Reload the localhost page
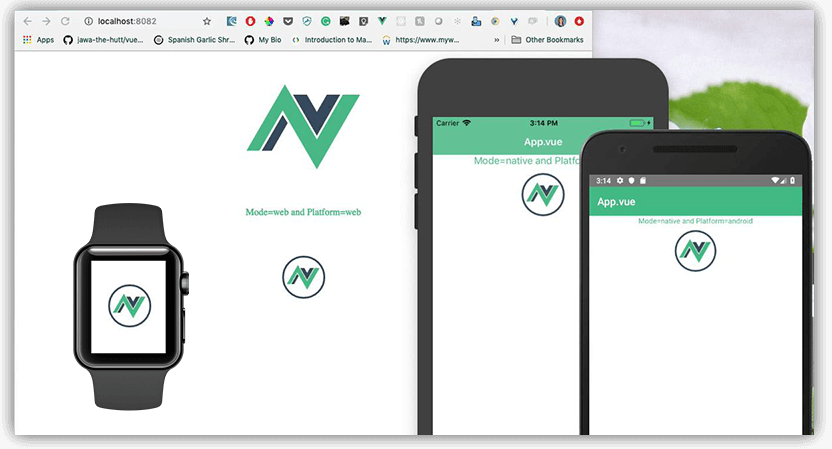 point(65,20)
